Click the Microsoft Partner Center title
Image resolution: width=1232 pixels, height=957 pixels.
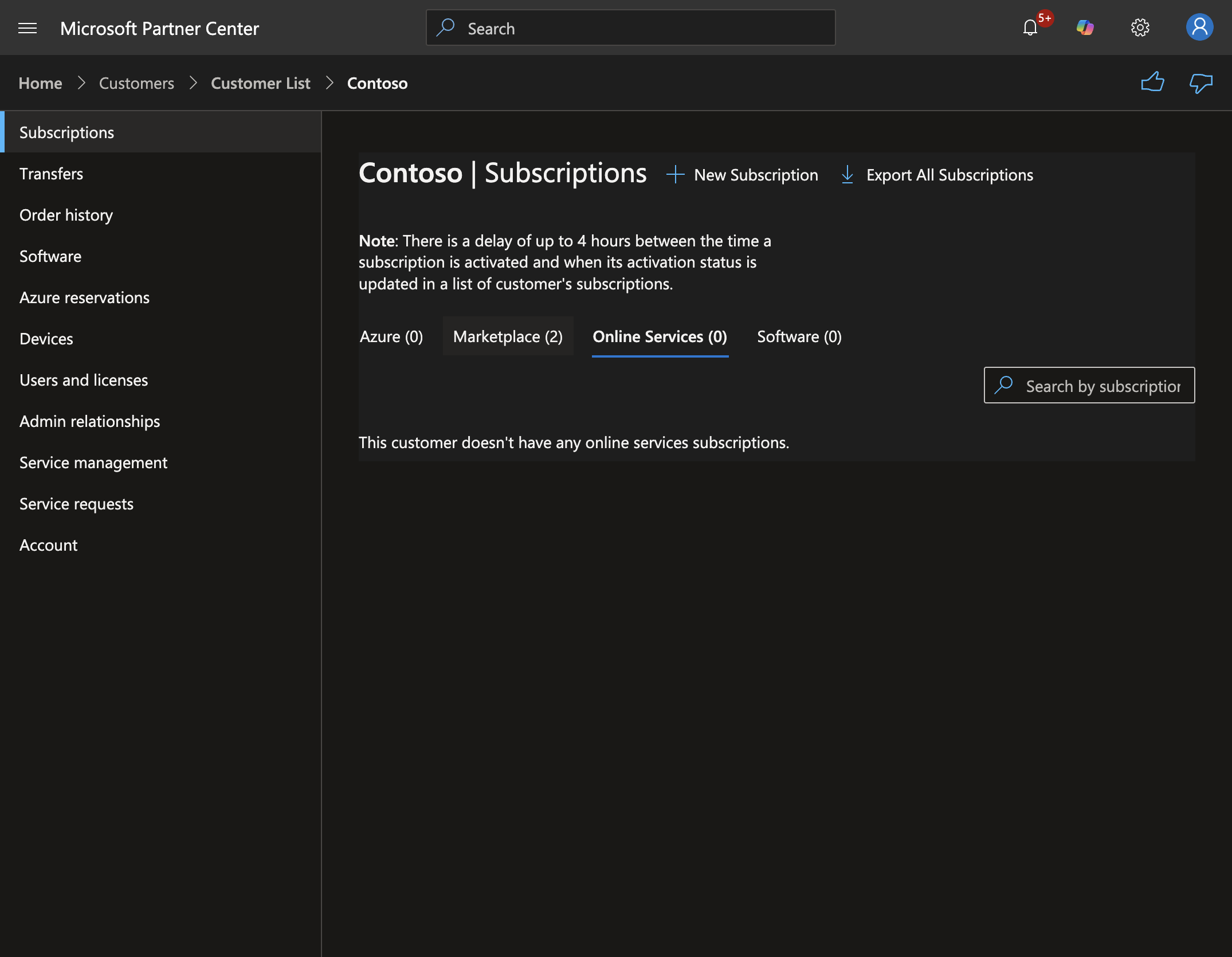point(159,28)
